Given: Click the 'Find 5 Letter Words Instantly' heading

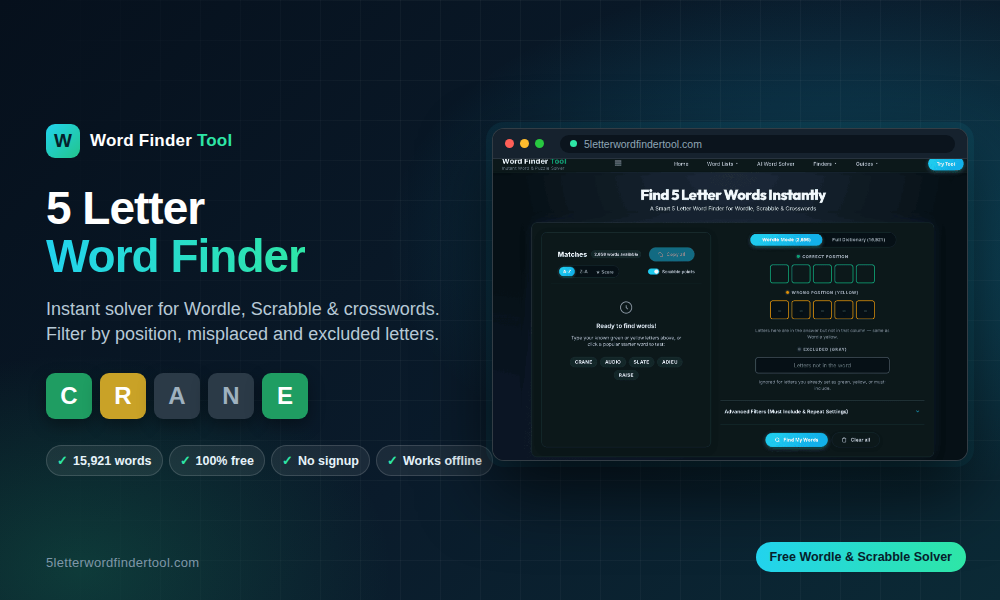Looking at the screenshot, I should 733,194.
